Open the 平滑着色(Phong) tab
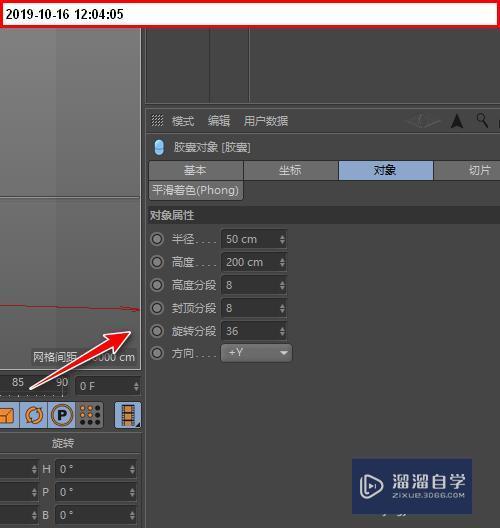This screenshot has height=528, width=500. (196, 191)
